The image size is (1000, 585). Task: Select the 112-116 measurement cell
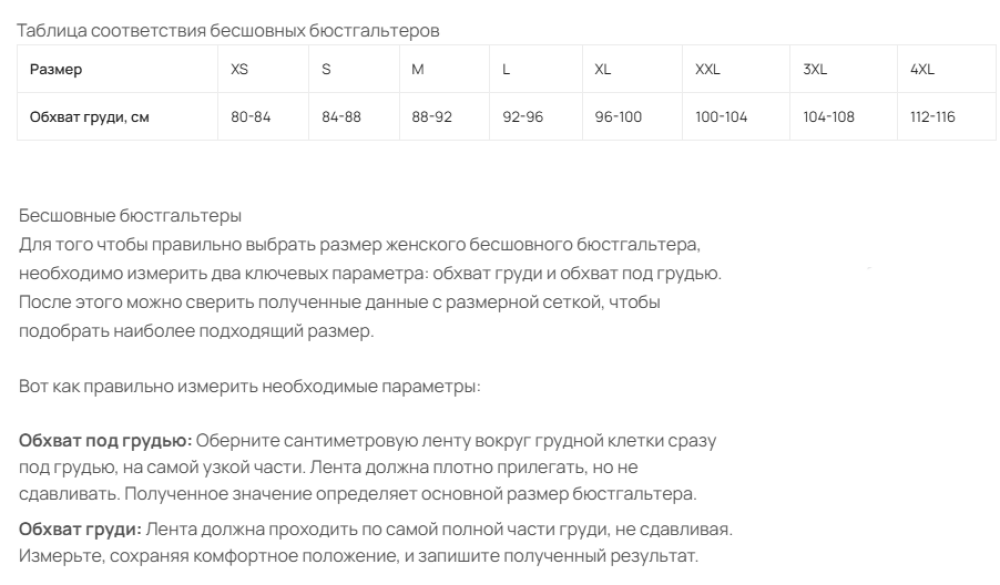coord(946,117)
